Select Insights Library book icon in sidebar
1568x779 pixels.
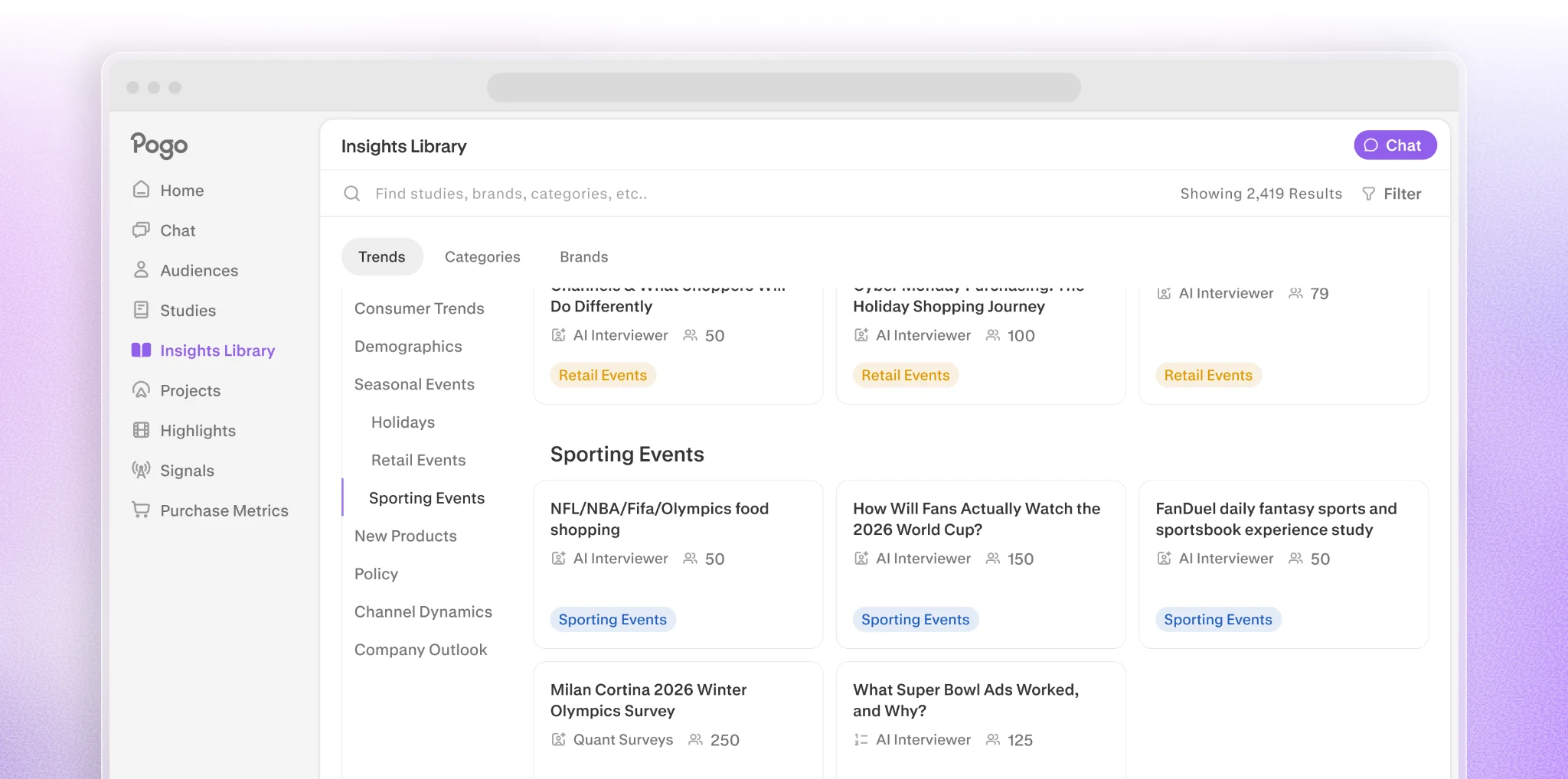pos(142,350)
